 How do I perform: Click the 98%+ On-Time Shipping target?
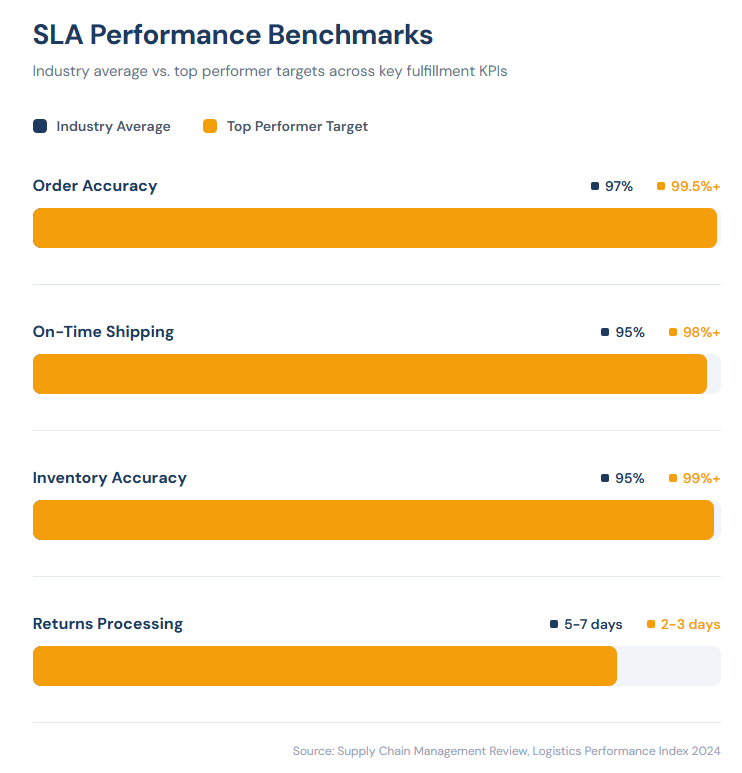click(701, 332)
